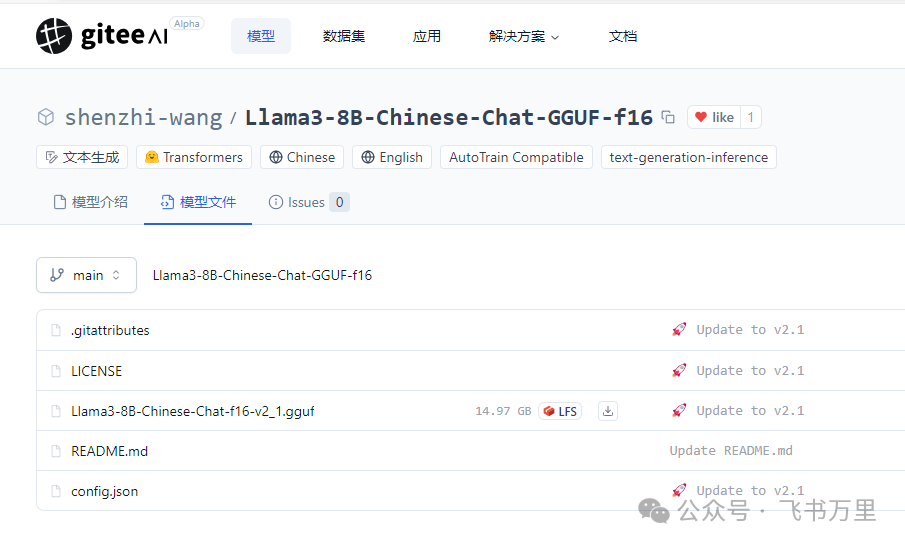Download the Llama3-8B-Chinese-Chat-f16-v2_1.gguf file
The image size is (905, 546).
(x=608, y=411)
